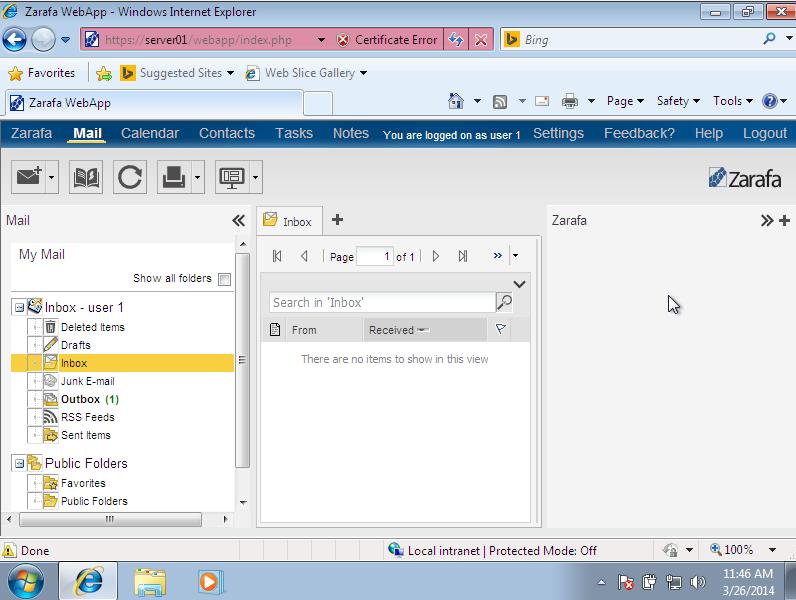The image size is (796, 600).
Task: Click the icon column header in list
Action: click(275, 330)
